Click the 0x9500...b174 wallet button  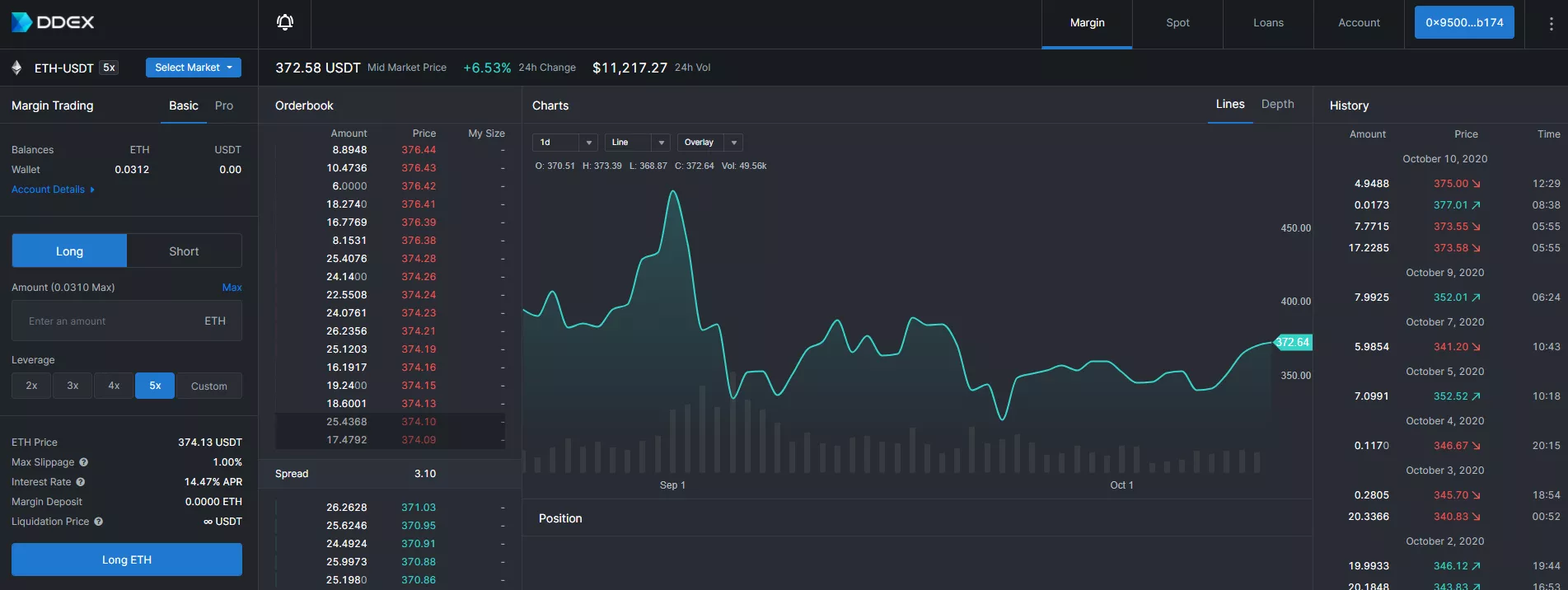[1464, 22]
